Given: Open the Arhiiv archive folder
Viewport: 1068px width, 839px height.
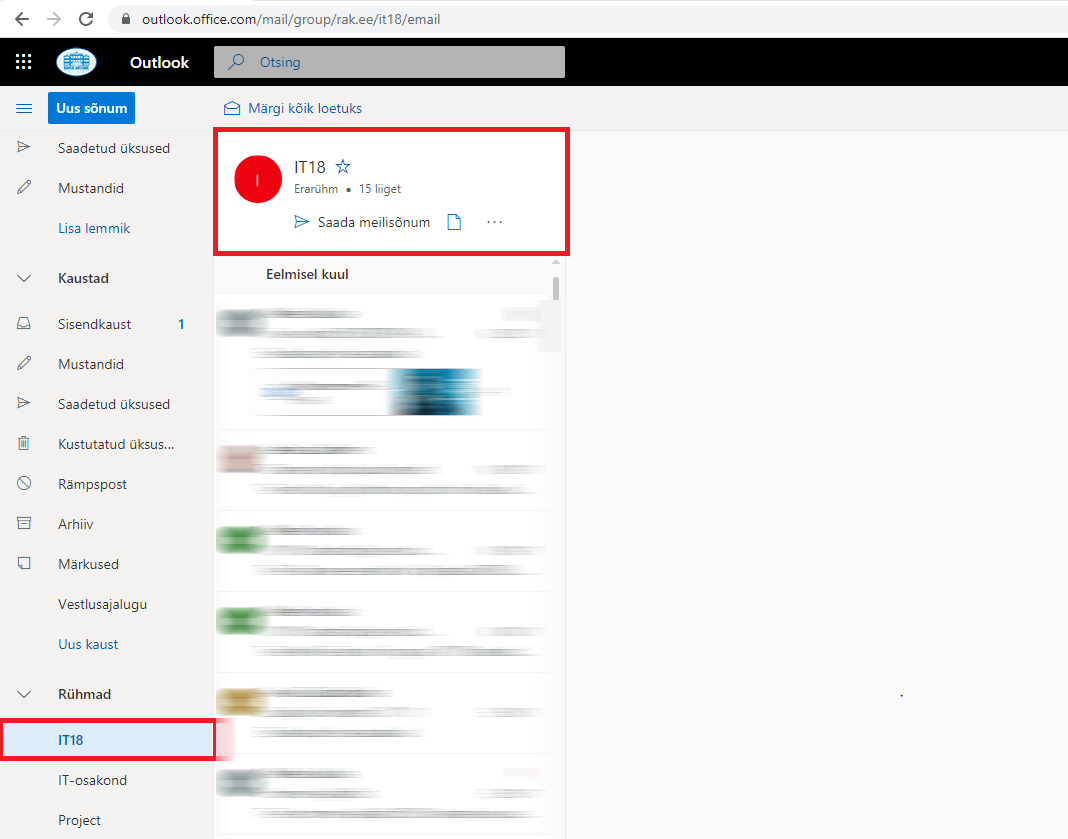Looking at the screenshot, I should point(75,524).
